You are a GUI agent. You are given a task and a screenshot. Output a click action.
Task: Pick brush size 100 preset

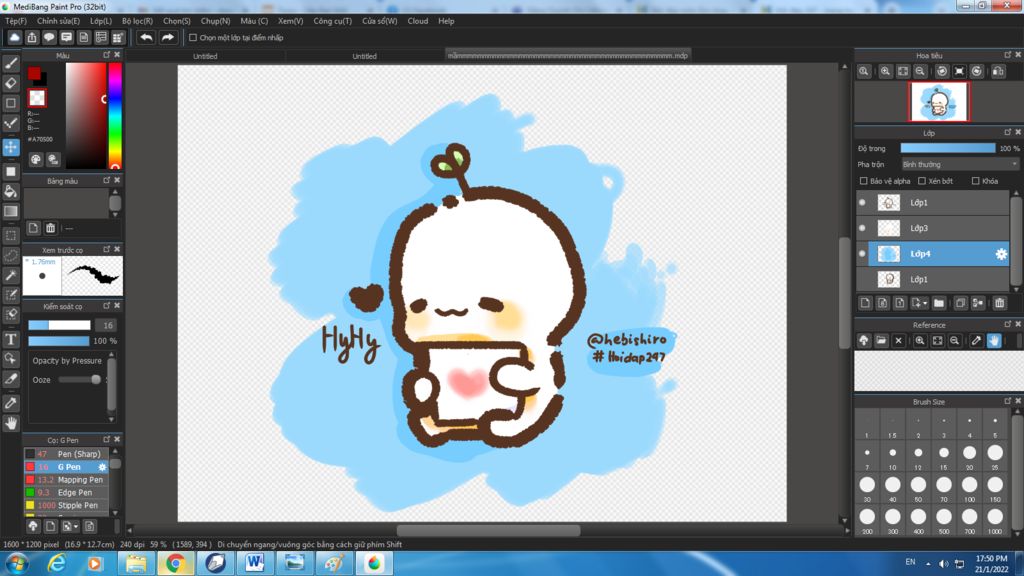click(969, 488)
